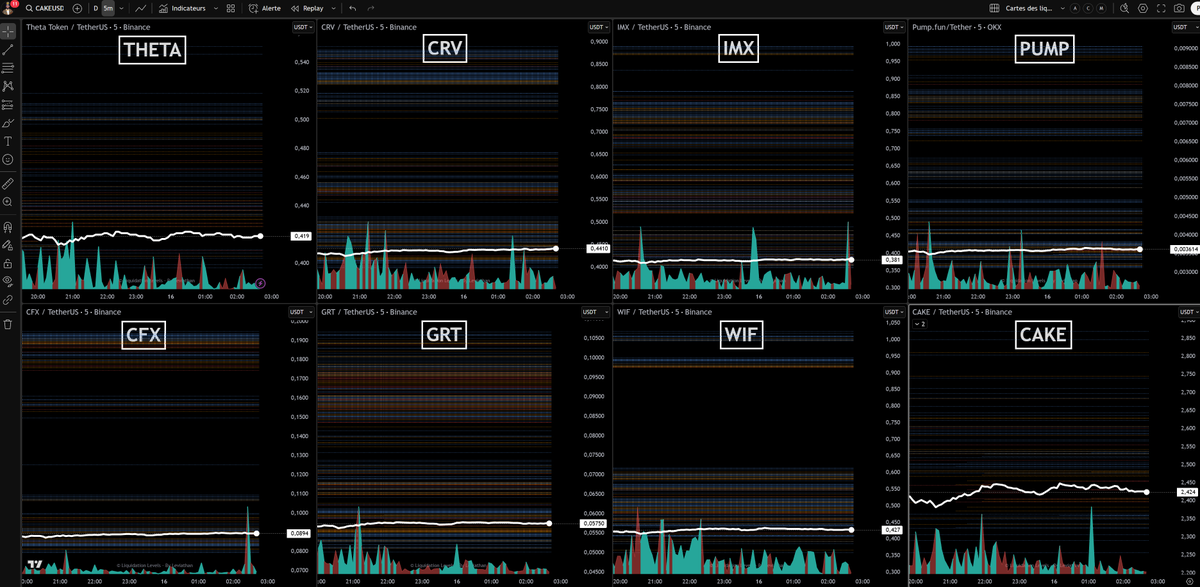1200x587 pixels.
Task: Click the add symbol compare plus icon
Action: (77, 8)
